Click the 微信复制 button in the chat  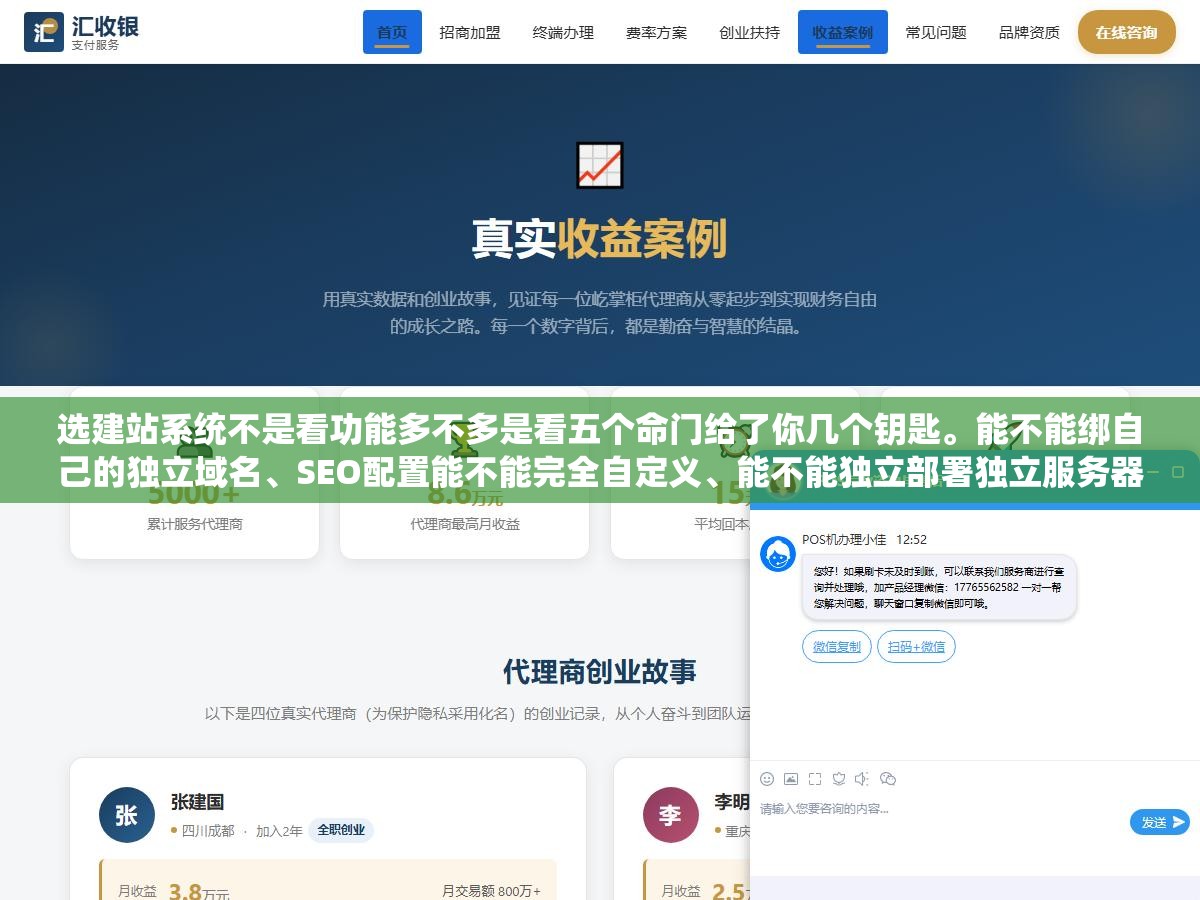click(837, 646)
